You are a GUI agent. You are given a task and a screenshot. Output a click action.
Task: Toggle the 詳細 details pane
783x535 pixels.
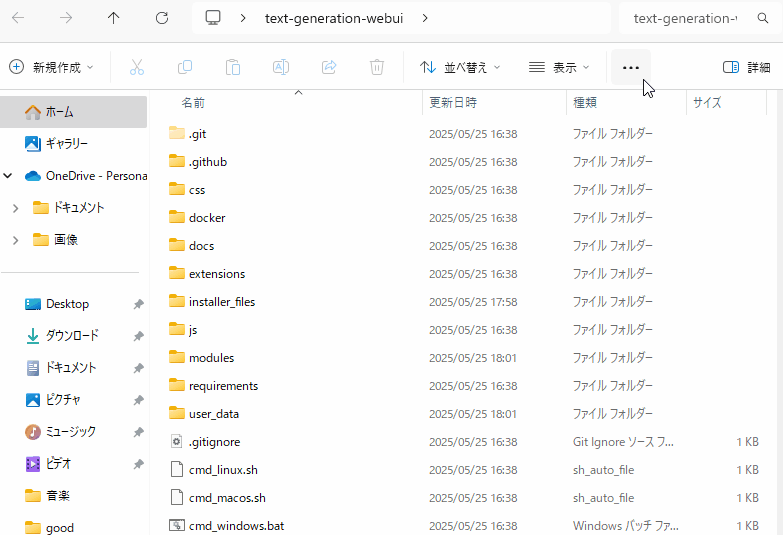click(747, 67)
